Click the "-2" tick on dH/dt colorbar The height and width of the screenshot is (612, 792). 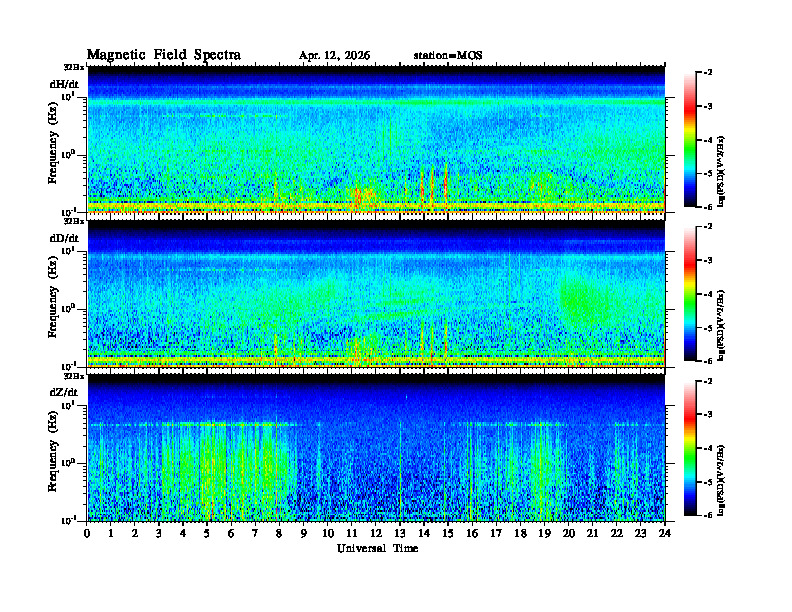click(x=708, y=73)
